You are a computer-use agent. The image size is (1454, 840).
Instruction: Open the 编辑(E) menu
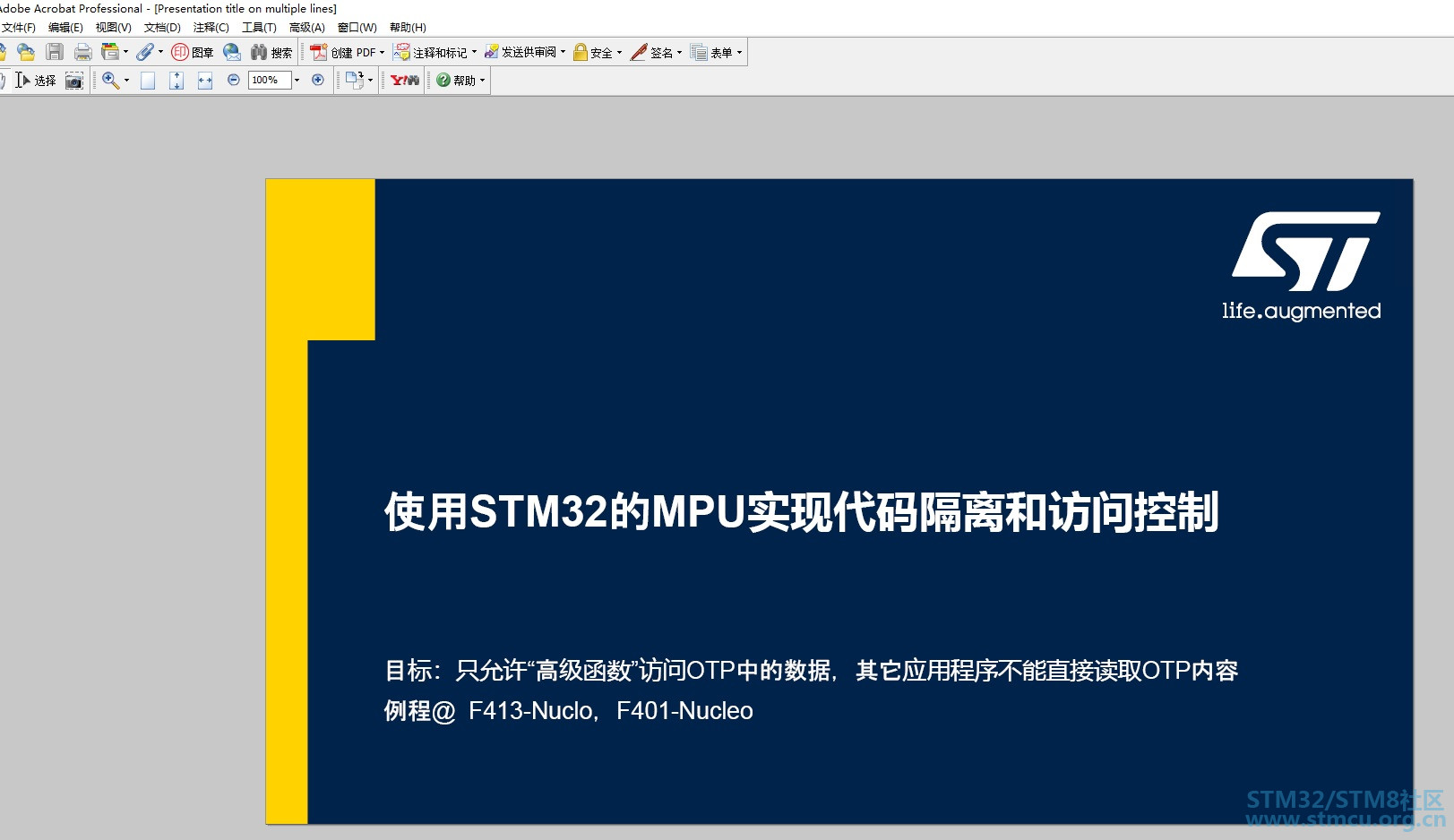click(65, 28)
